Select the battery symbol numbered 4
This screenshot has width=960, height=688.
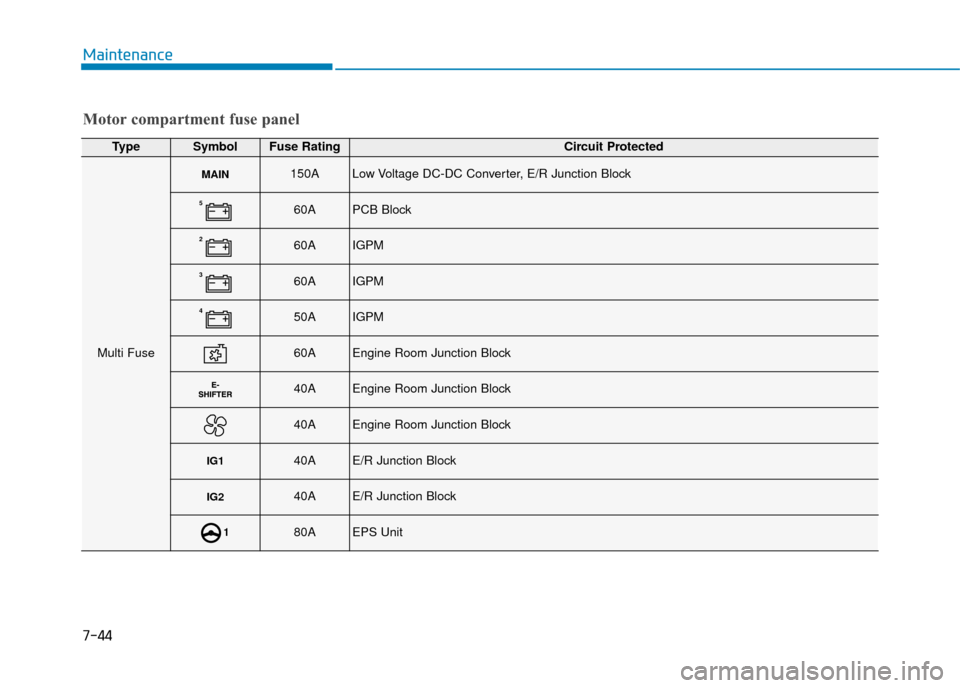tap(217, 319)
